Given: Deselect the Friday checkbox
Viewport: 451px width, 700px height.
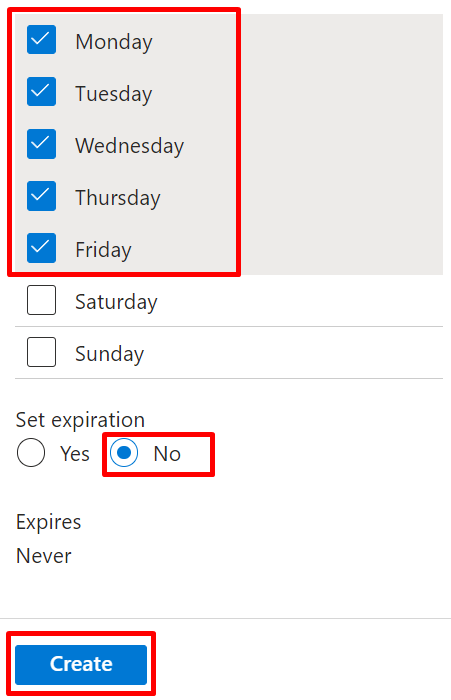Looking at the screenshot, I should 41,248.
